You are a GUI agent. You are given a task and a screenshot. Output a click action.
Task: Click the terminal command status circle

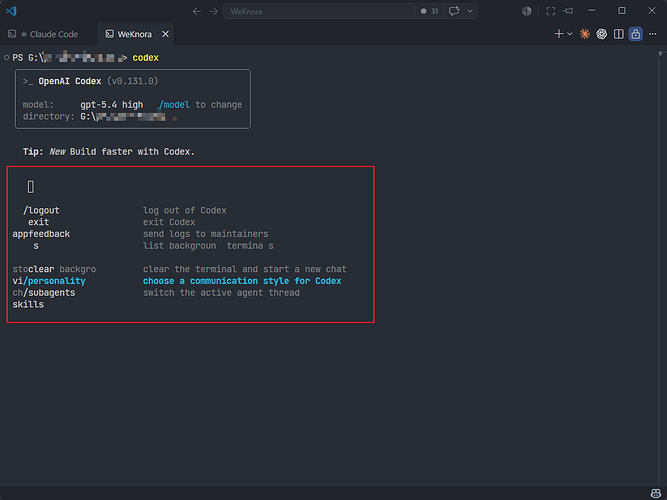[x=6, y=57]
